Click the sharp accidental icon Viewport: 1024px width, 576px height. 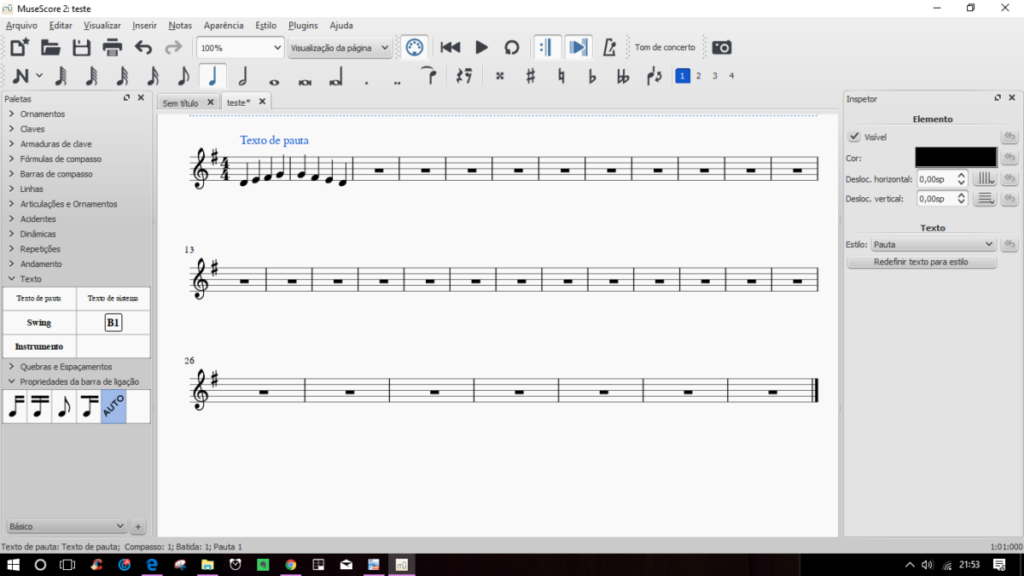530,76
